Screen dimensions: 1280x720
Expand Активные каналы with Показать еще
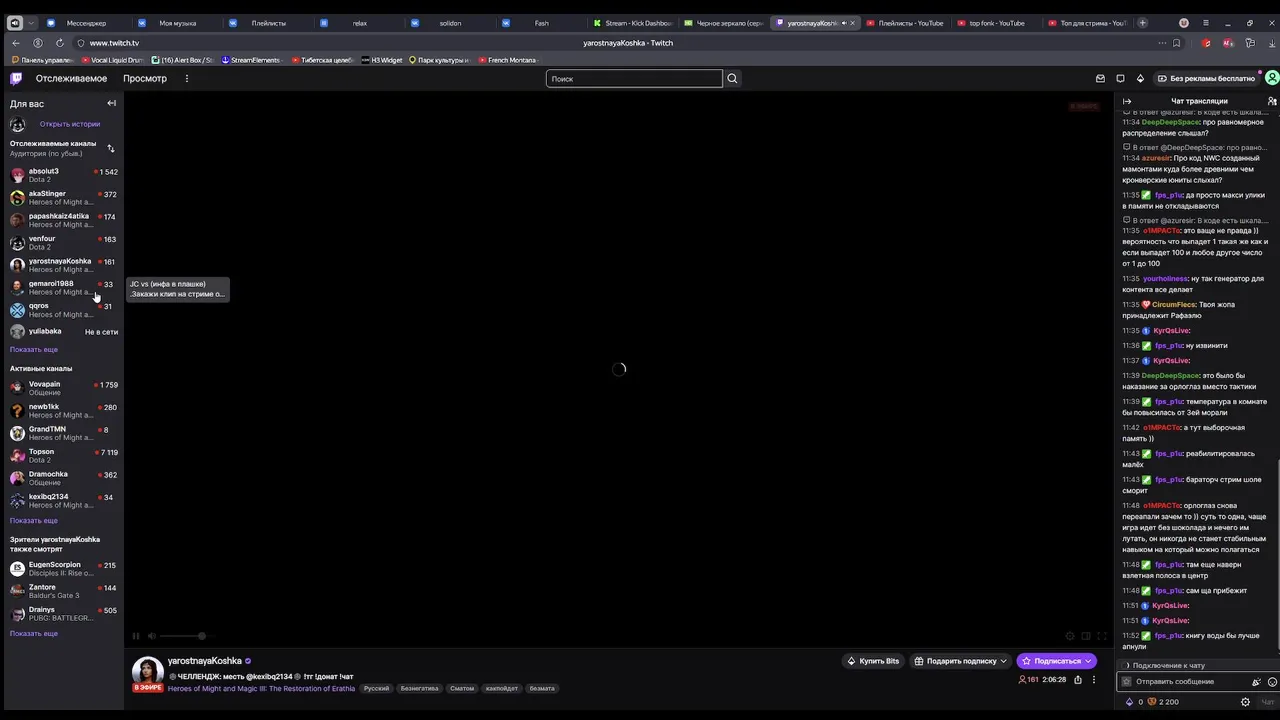pos(34,521)
